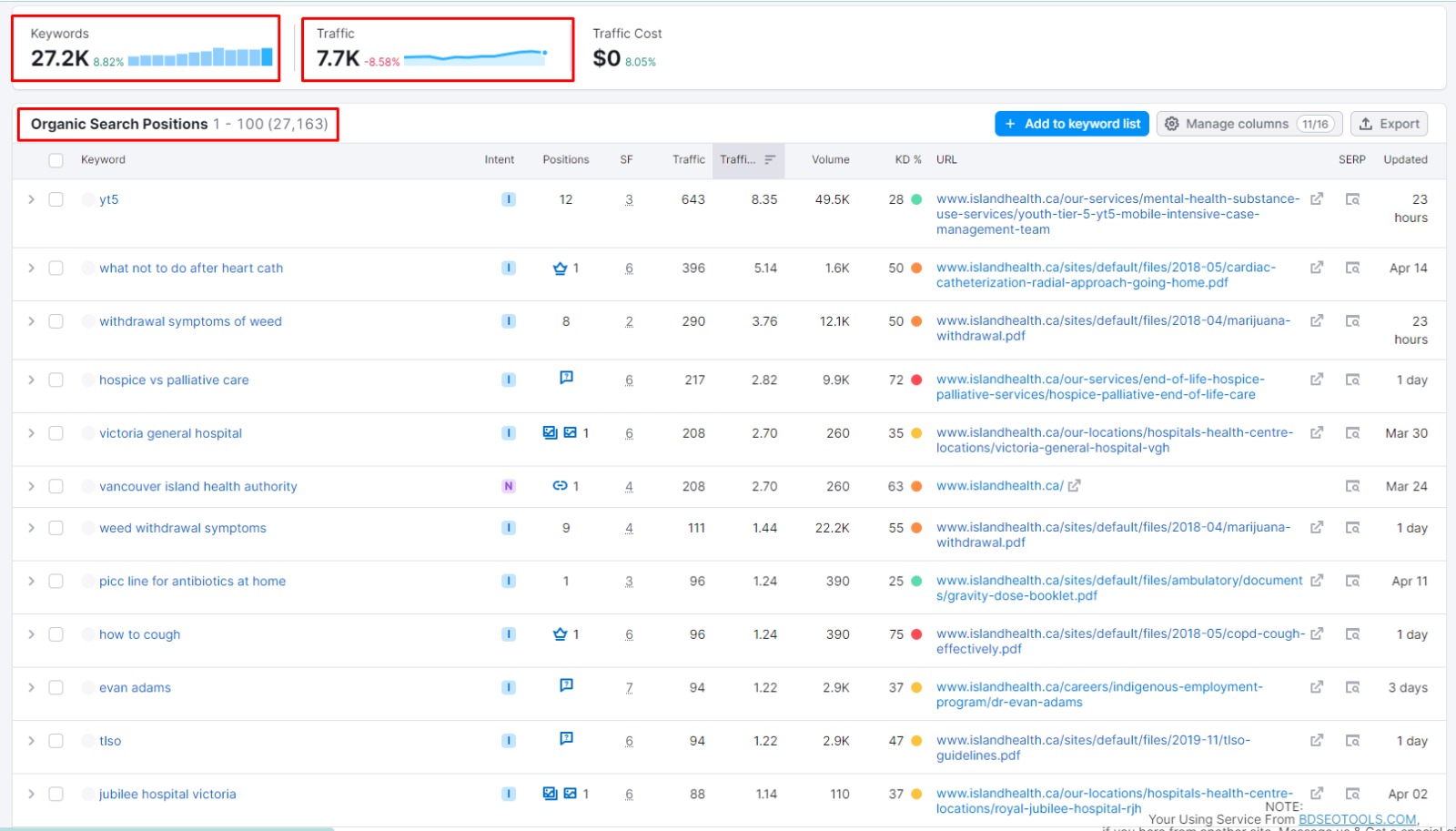Expand the "yt5" keyword row
This screenshot has width=1456, height=831.
click(31, 199)
